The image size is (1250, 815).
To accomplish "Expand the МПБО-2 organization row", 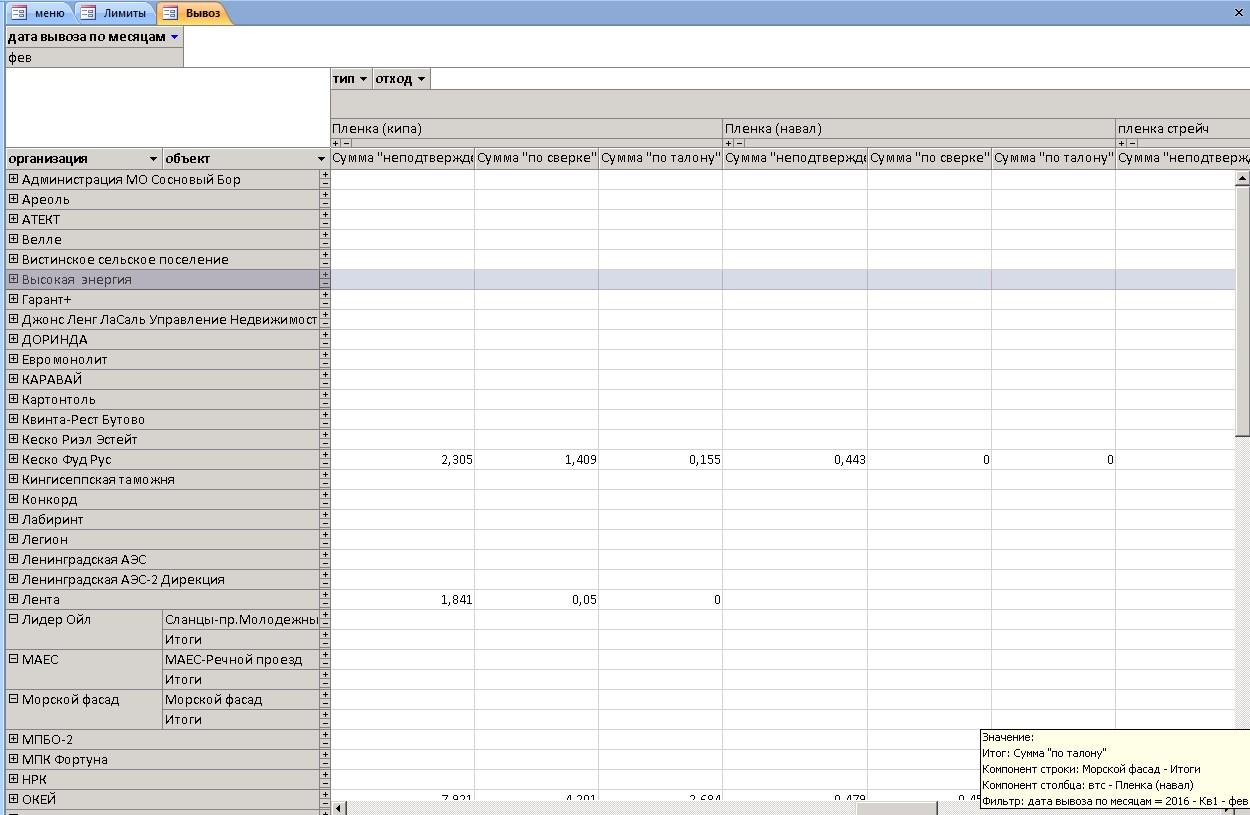I will click(x=14, y=739).
